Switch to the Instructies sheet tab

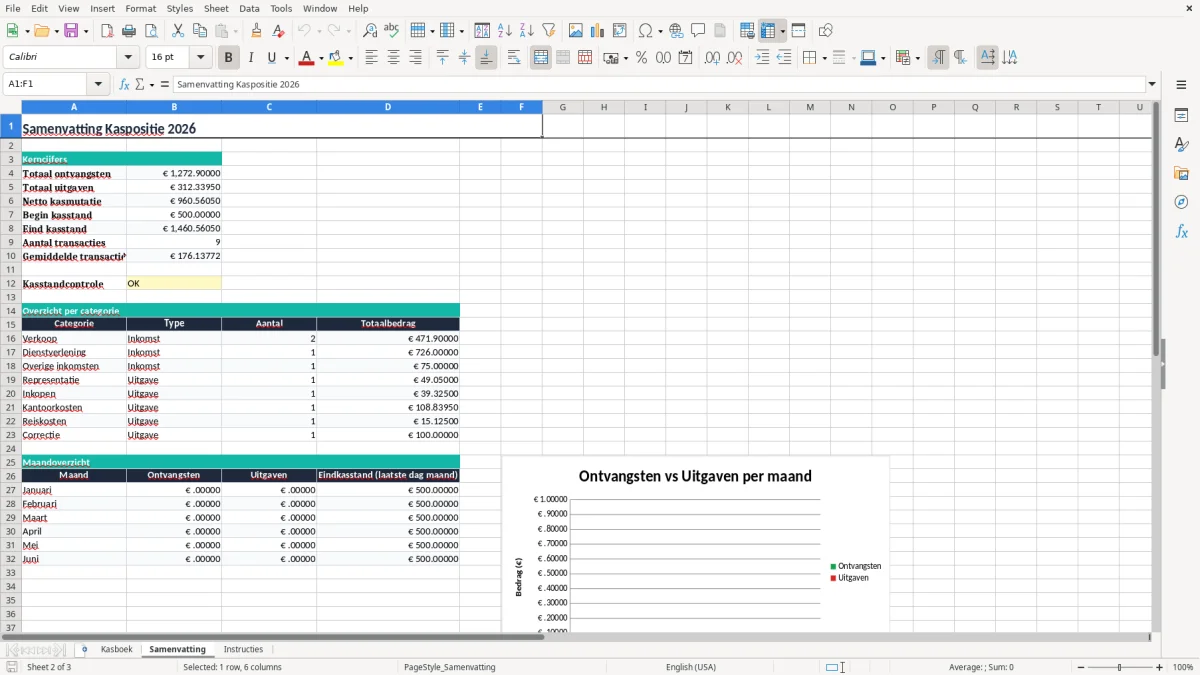point(243,650)
